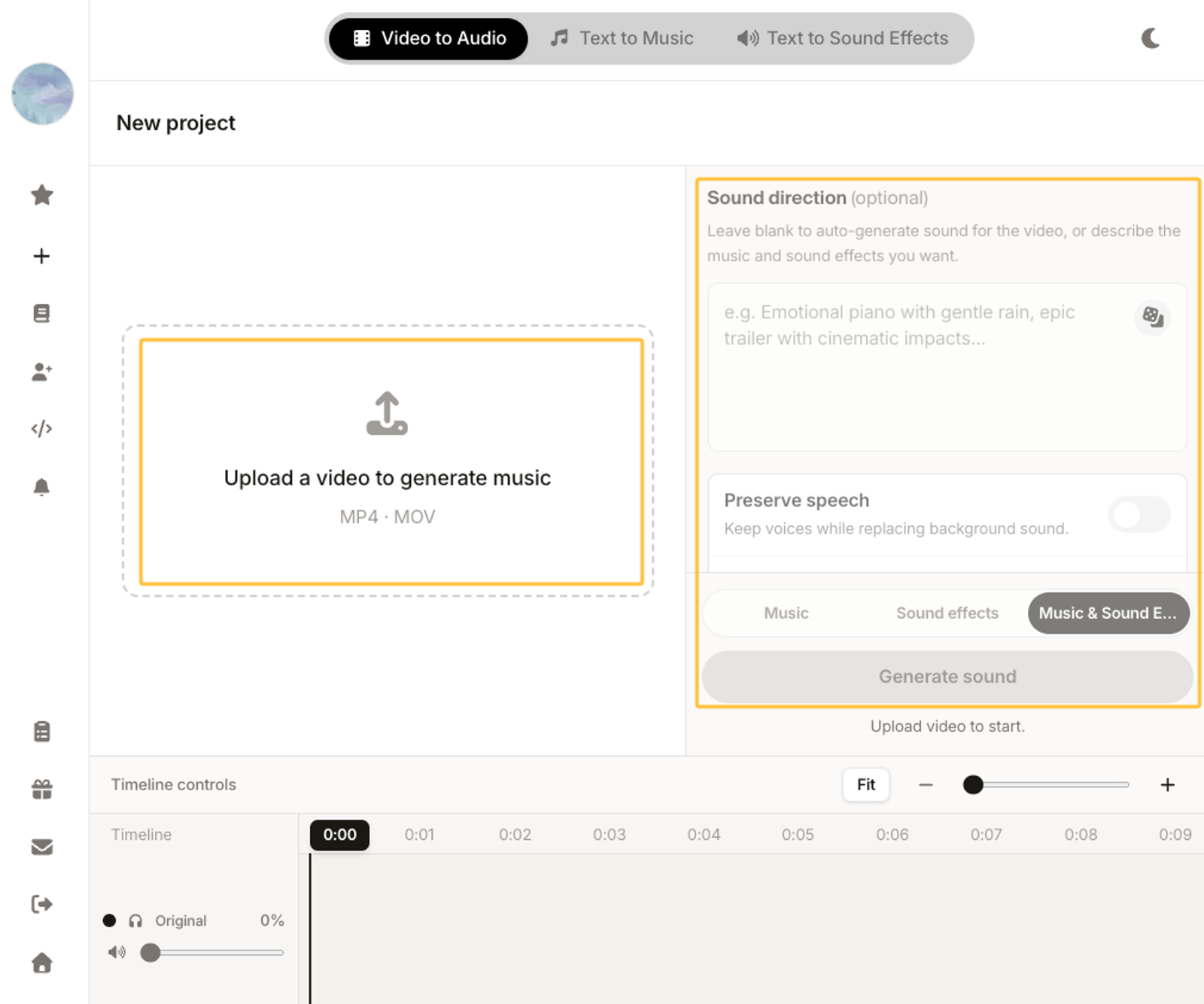Image resolution: width=1204 pixels, height=1004 pixels.
Task: Click the New project title
Action: click(176, 123)
